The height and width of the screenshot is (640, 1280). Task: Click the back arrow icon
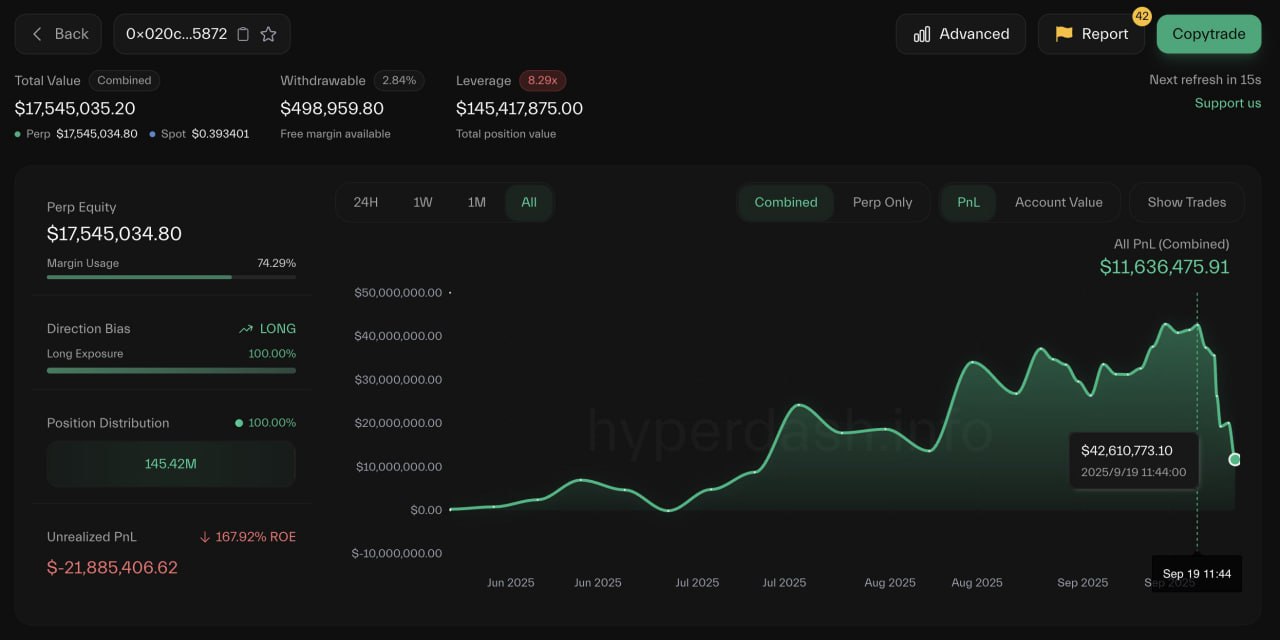click(37, 34)
